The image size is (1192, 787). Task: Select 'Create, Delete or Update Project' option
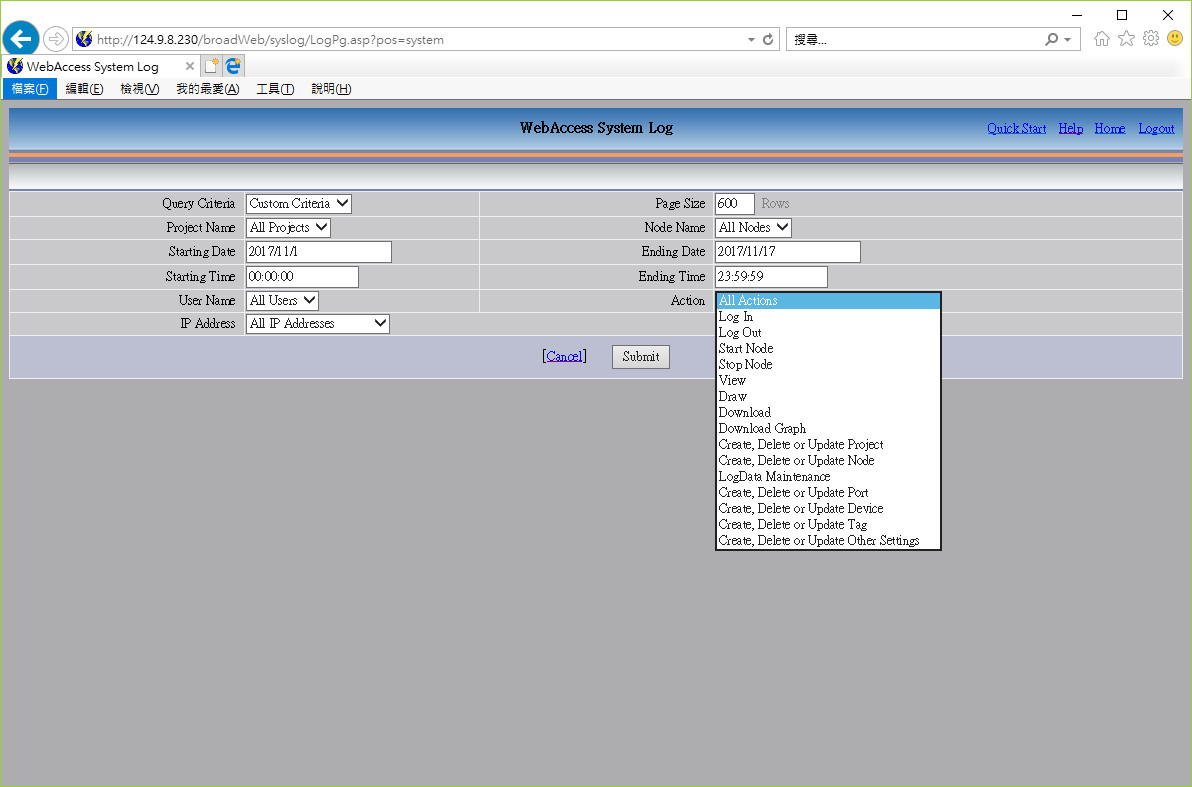(x=828, y=445)
